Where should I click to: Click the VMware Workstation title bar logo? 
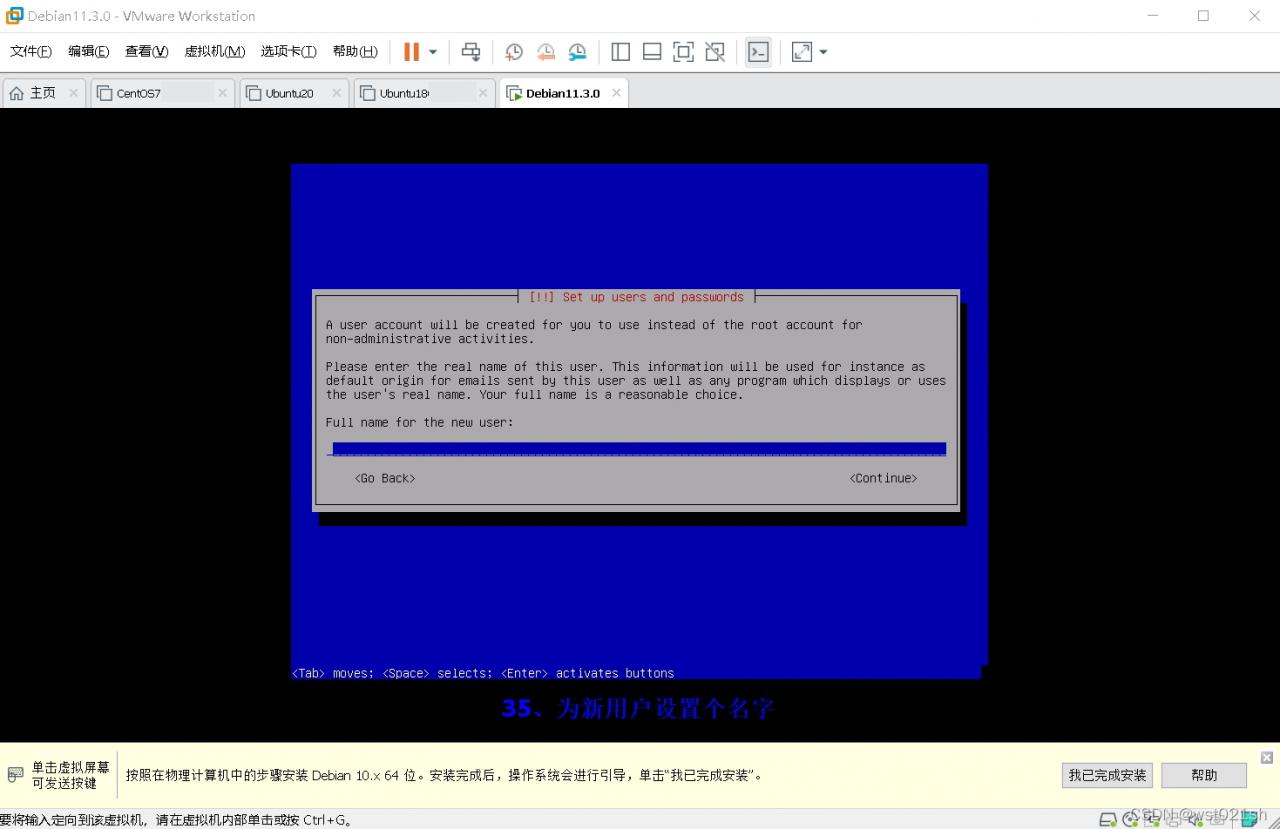point(14,16)
